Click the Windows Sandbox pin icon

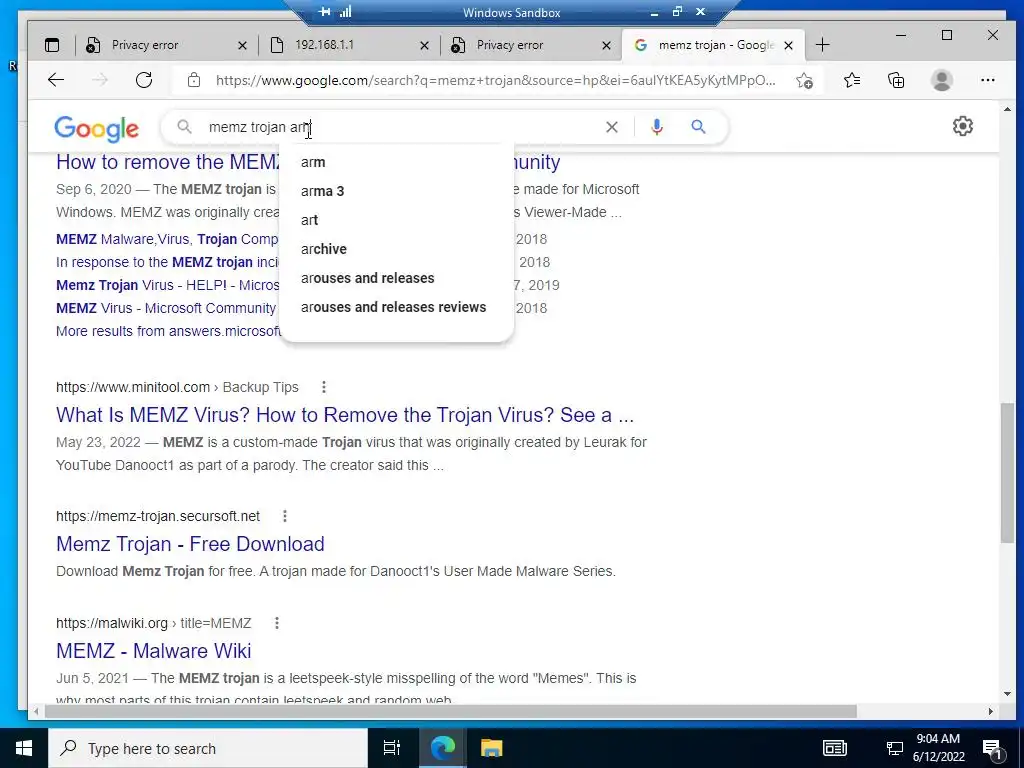point(325,12)
